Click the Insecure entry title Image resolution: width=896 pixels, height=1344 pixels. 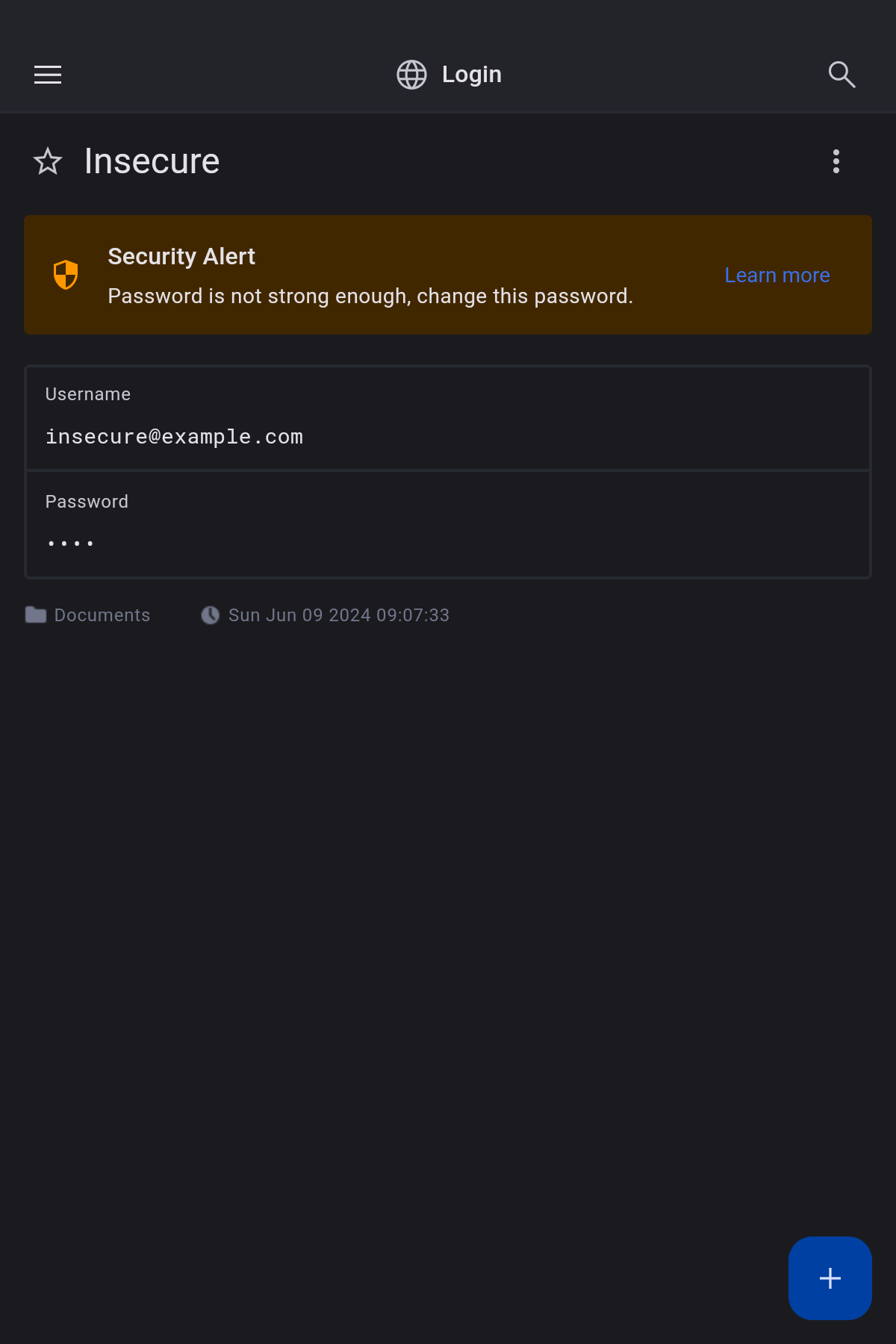click(x=152, y=161)
